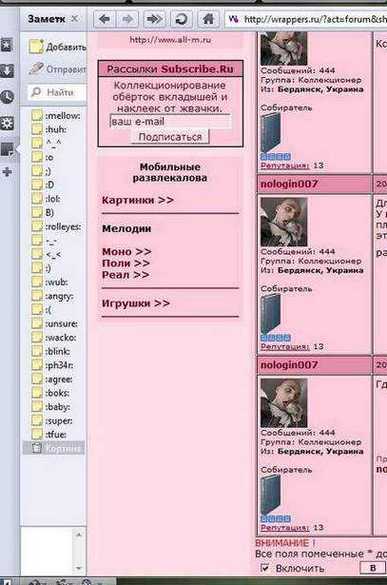Image resolution: width=387 pixels, height=585 pixels.
Task: Open the Downloads panel icon in sidebar
Action: [7, 71]
